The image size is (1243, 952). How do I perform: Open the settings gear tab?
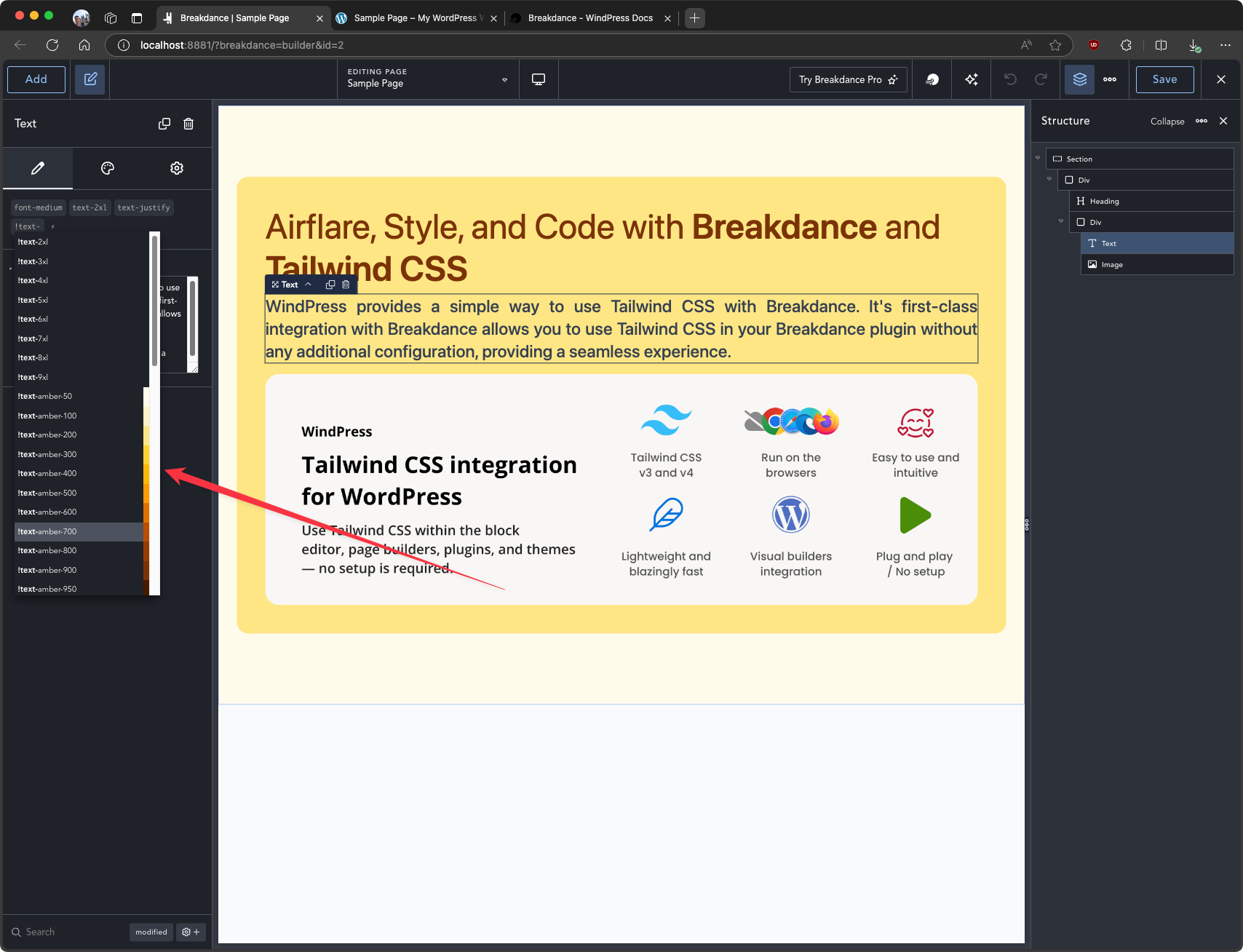click(x=177, y=168)
